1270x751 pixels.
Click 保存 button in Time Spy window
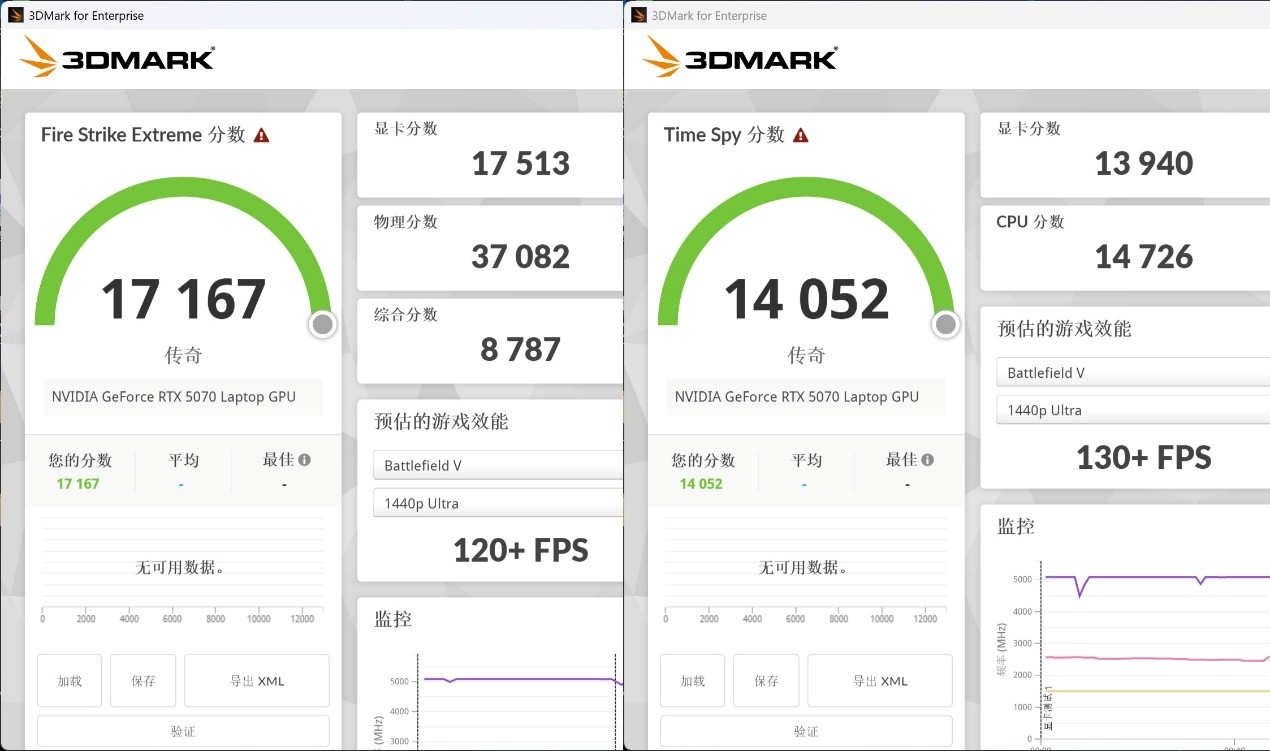click(766, 681)
